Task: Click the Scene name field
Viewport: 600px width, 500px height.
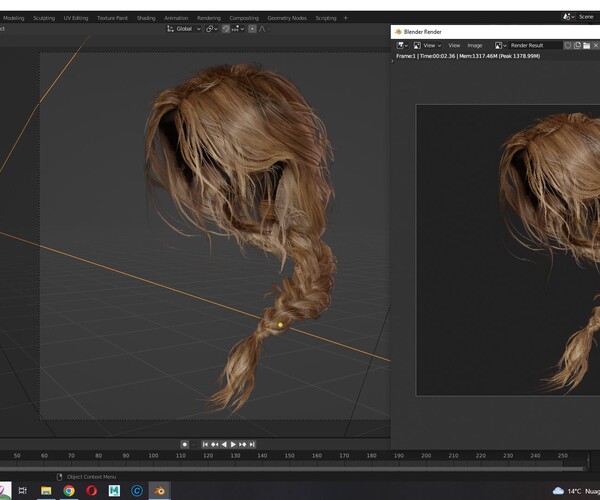Action: (x=587, y=16)
